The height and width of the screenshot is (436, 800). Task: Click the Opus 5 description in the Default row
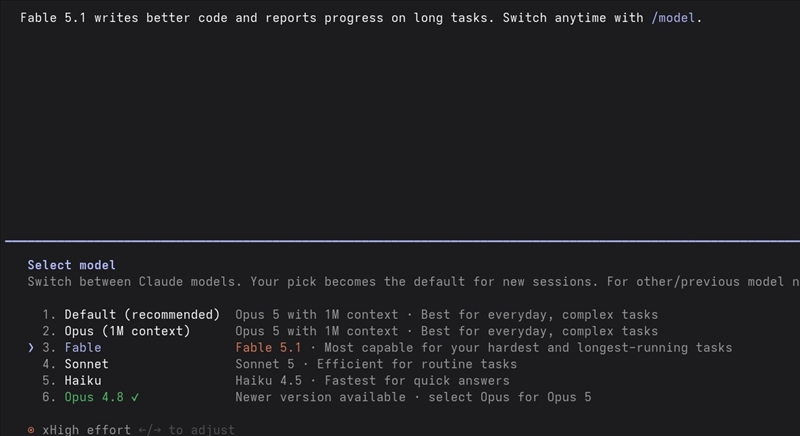coord(446,315)
